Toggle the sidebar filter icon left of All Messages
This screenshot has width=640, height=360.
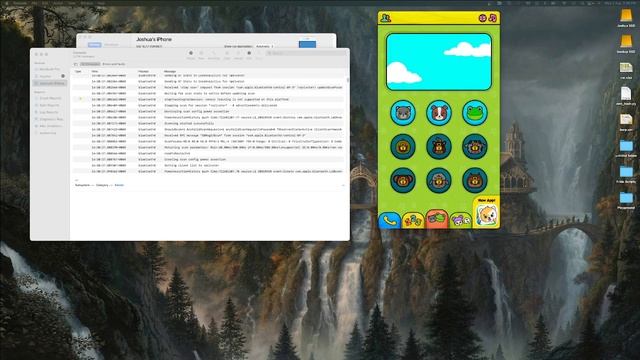point(76,64)
